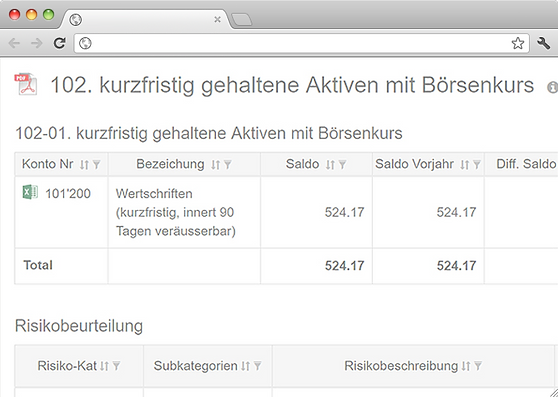558x397 pixels.
Task: Filter the Subkategorien column
Action: pyautogui.click(x=257, y=366)
